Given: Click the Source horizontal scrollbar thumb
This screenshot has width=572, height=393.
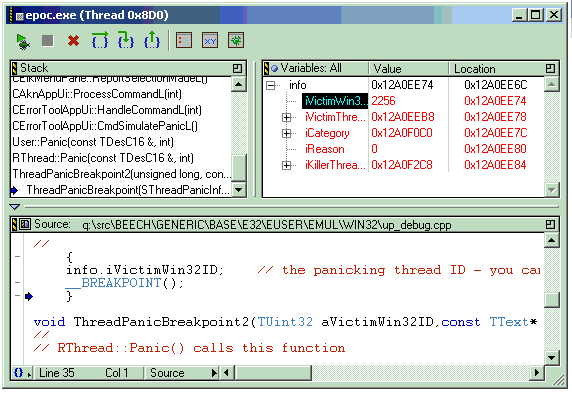Looking at the screenshot, I should click(x=273, y=373).
